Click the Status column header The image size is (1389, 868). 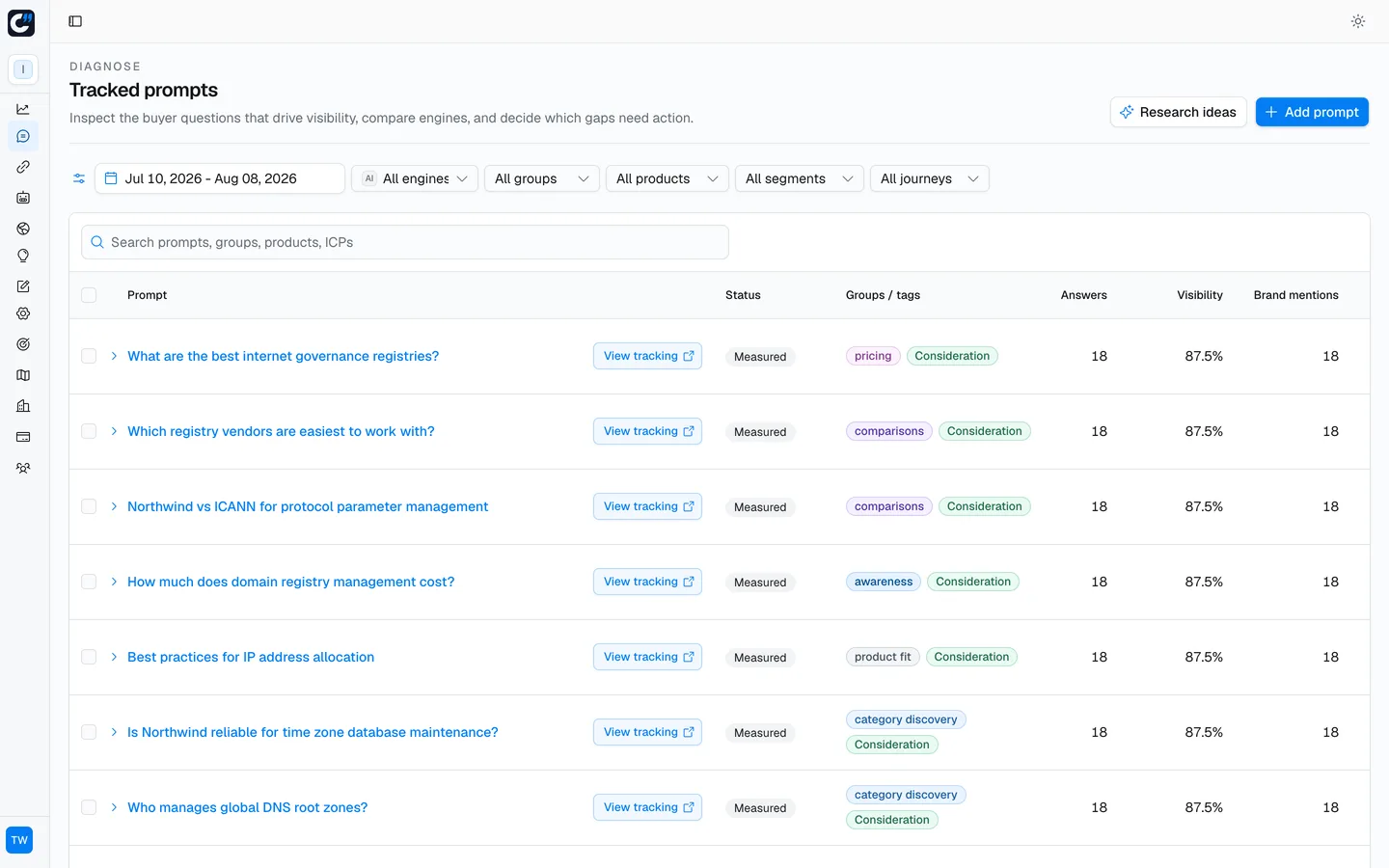[x=743, y=295]
